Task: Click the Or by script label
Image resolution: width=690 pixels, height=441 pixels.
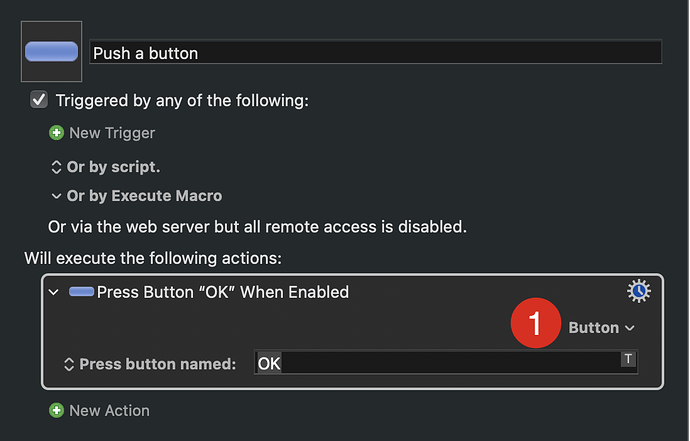Action: pyautogui.click(x=114, y=167)
